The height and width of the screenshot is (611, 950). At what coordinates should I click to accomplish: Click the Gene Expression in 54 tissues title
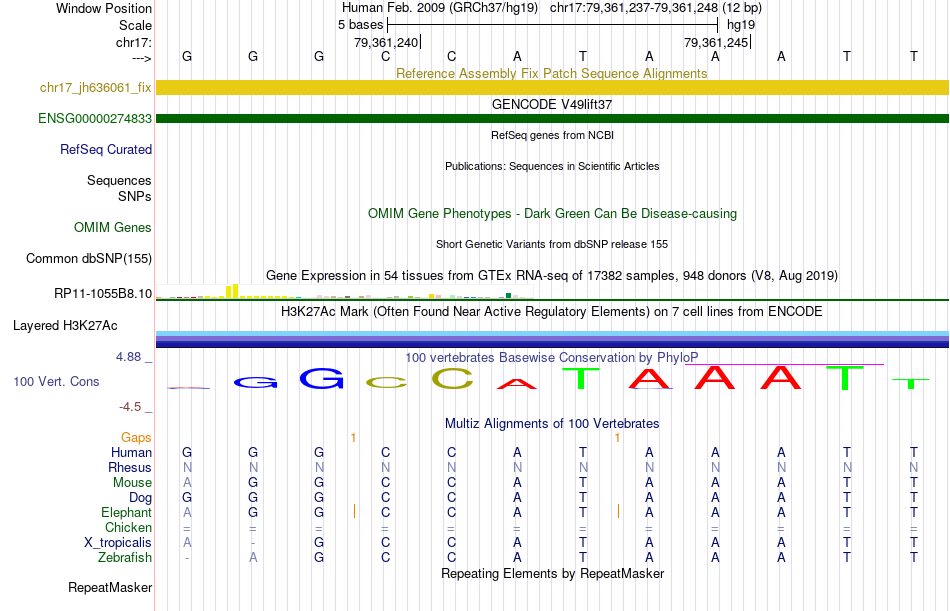click(x=551, y=276)
